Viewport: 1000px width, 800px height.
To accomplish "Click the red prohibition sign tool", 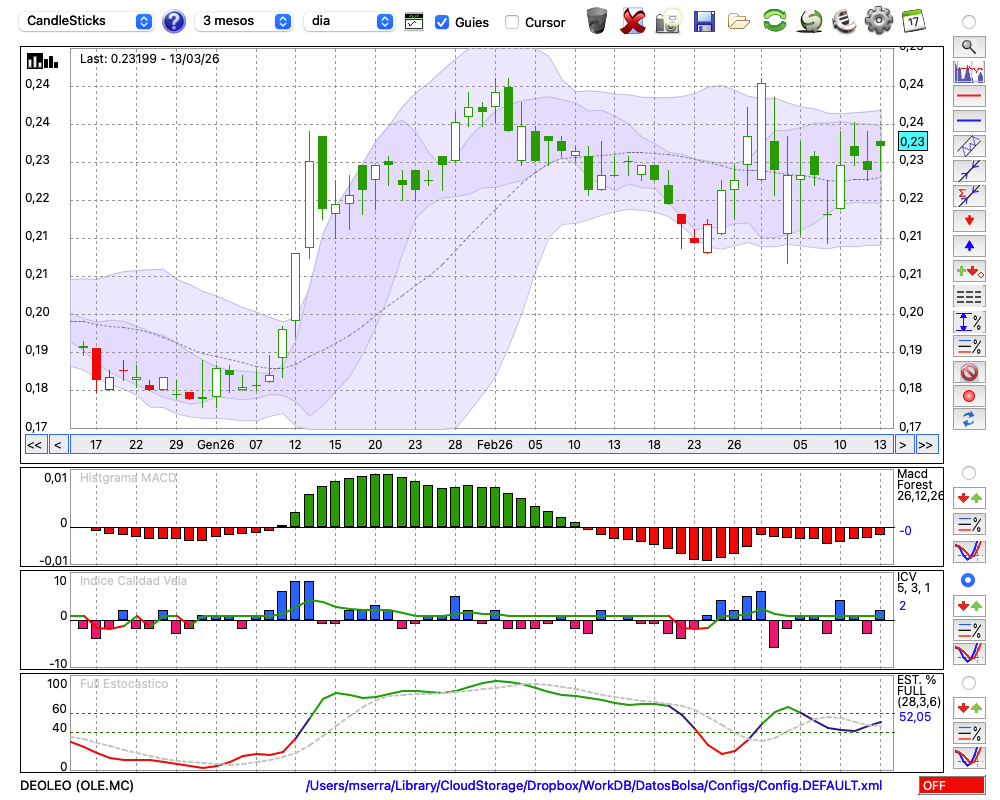I will point(968,372).
